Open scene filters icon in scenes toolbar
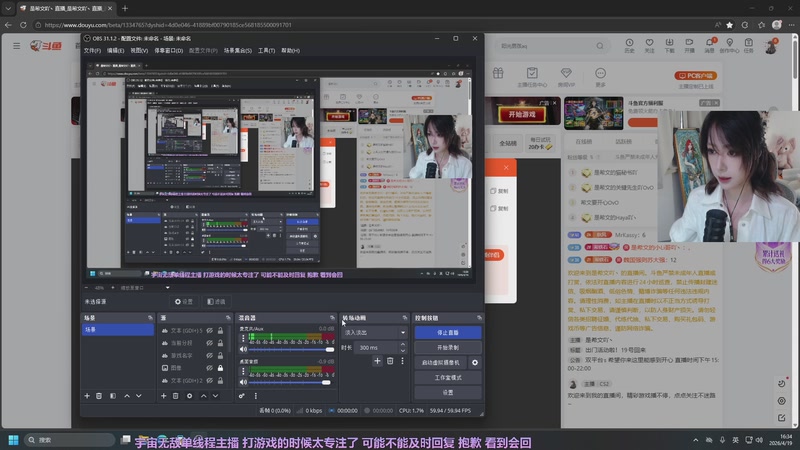800x450 pixels. click(113, 396)
